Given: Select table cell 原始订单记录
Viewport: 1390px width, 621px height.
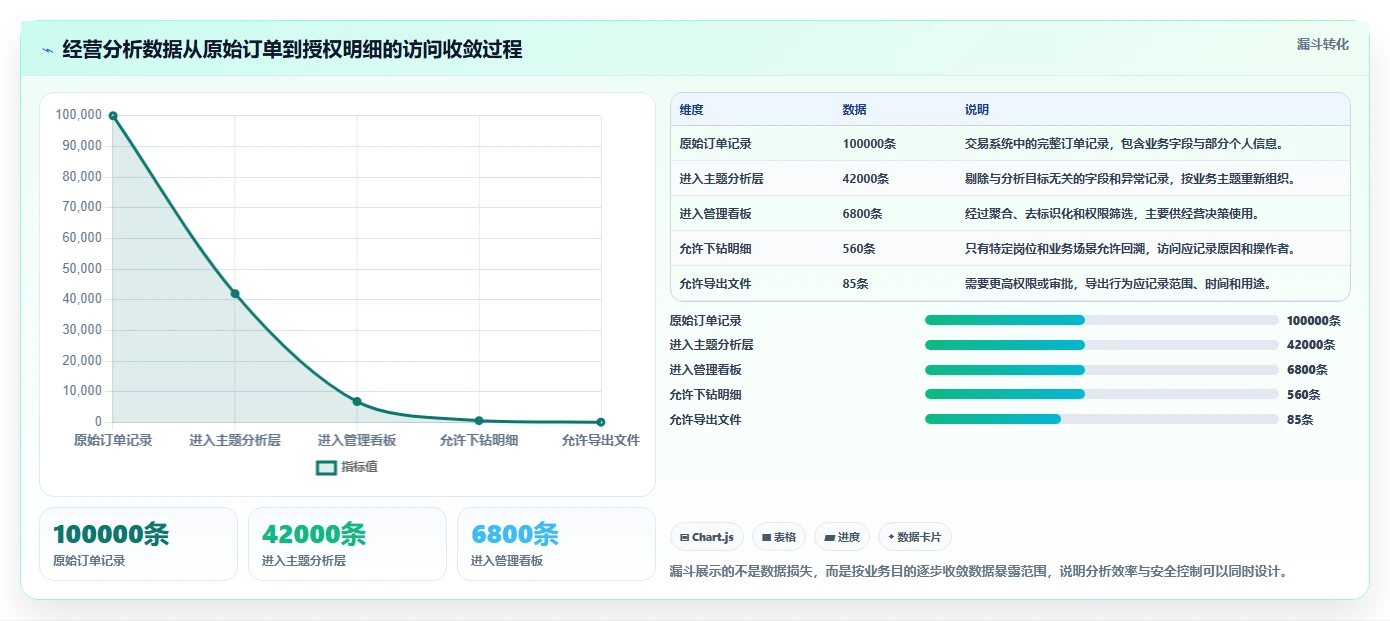Looking at the screenshot, I should (x=715, y=144).
